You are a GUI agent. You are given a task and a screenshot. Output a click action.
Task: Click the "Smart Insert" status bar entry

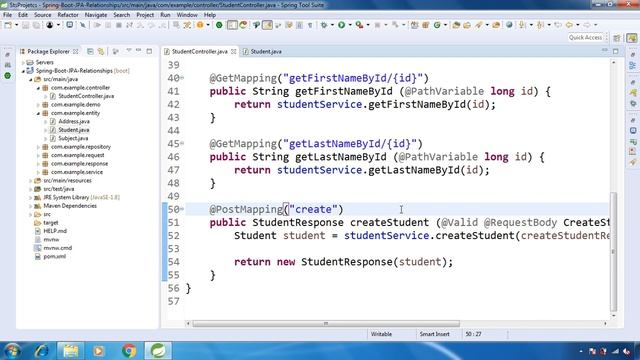point(434,334)
